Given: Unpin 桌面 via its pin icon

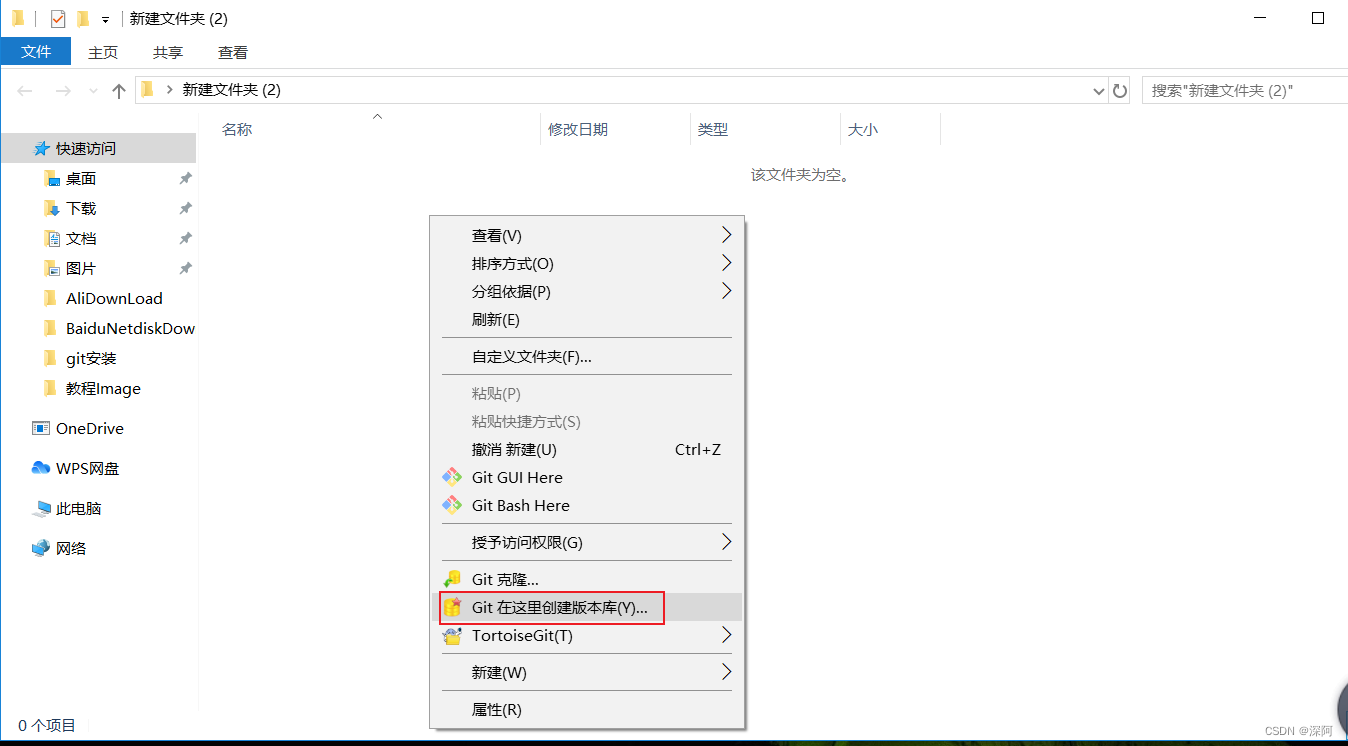Looking at the screenshot, I should pos(185,179).
